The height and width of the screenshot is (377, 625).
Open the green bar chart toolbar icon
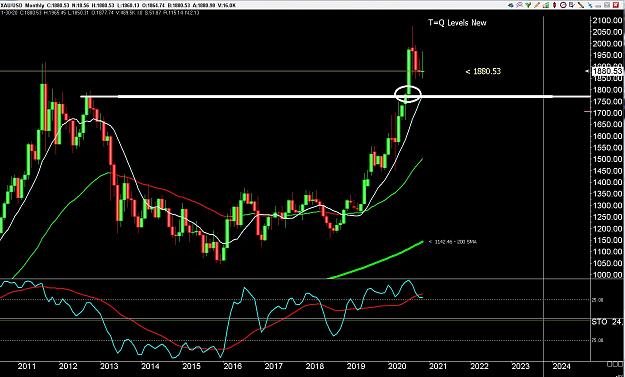pos(546,5)
